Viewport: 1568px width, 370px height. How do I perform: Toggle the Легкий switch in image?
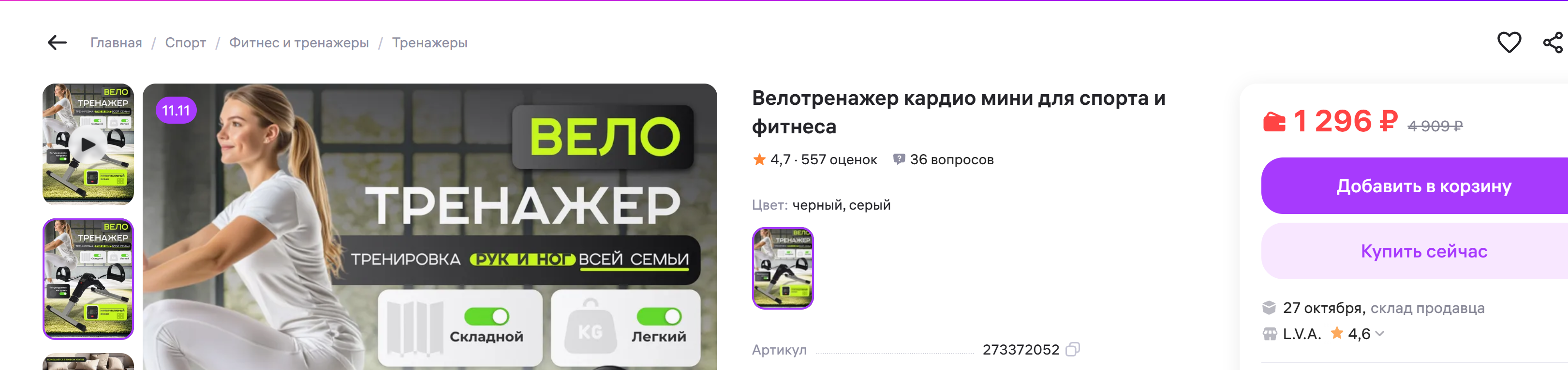[x=659, y=316]
